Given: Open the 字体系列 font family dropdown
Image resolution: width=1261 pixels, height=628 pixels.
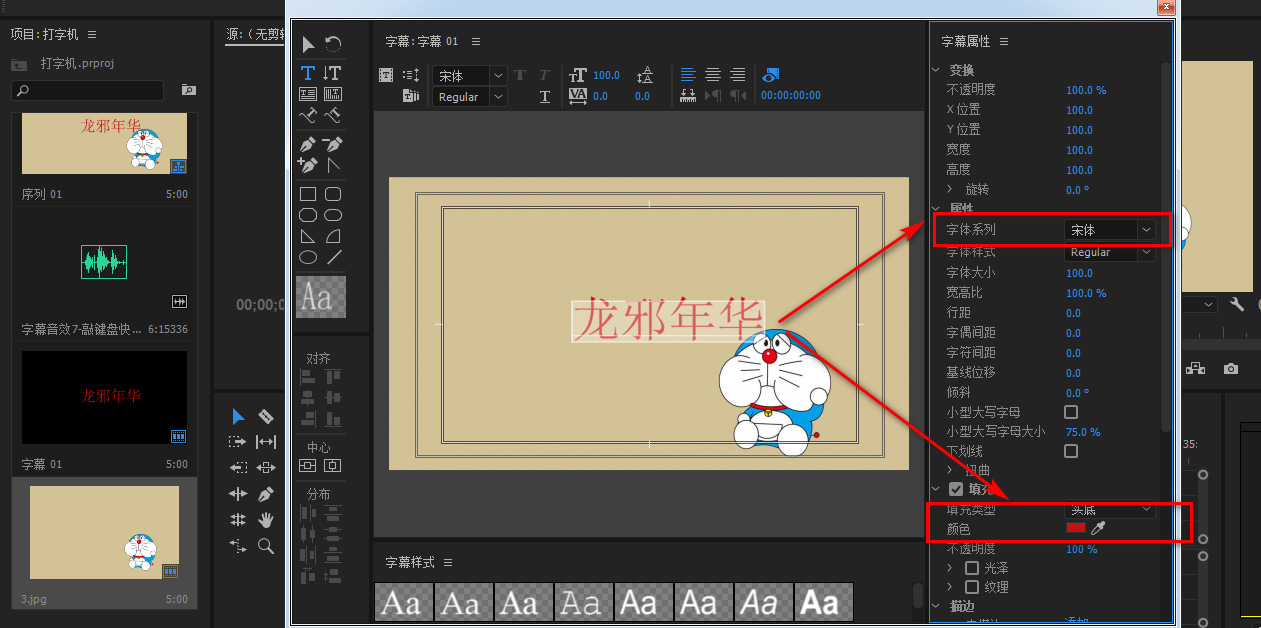Looking at the screenshot, I should 1110,230.
